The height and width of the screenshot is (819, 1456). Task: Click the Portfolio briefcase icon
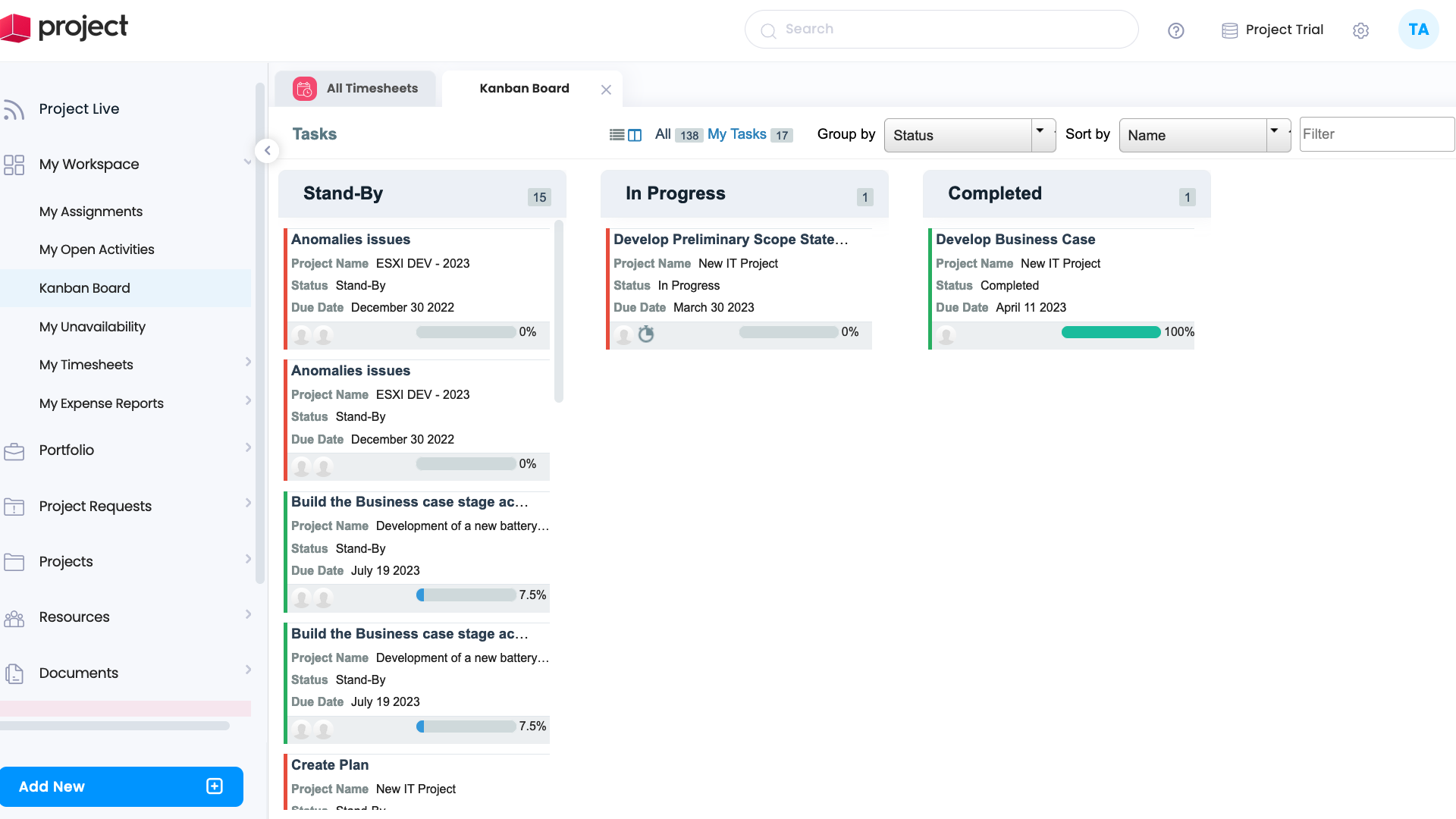pyautogui.click(x=14, y=450)
